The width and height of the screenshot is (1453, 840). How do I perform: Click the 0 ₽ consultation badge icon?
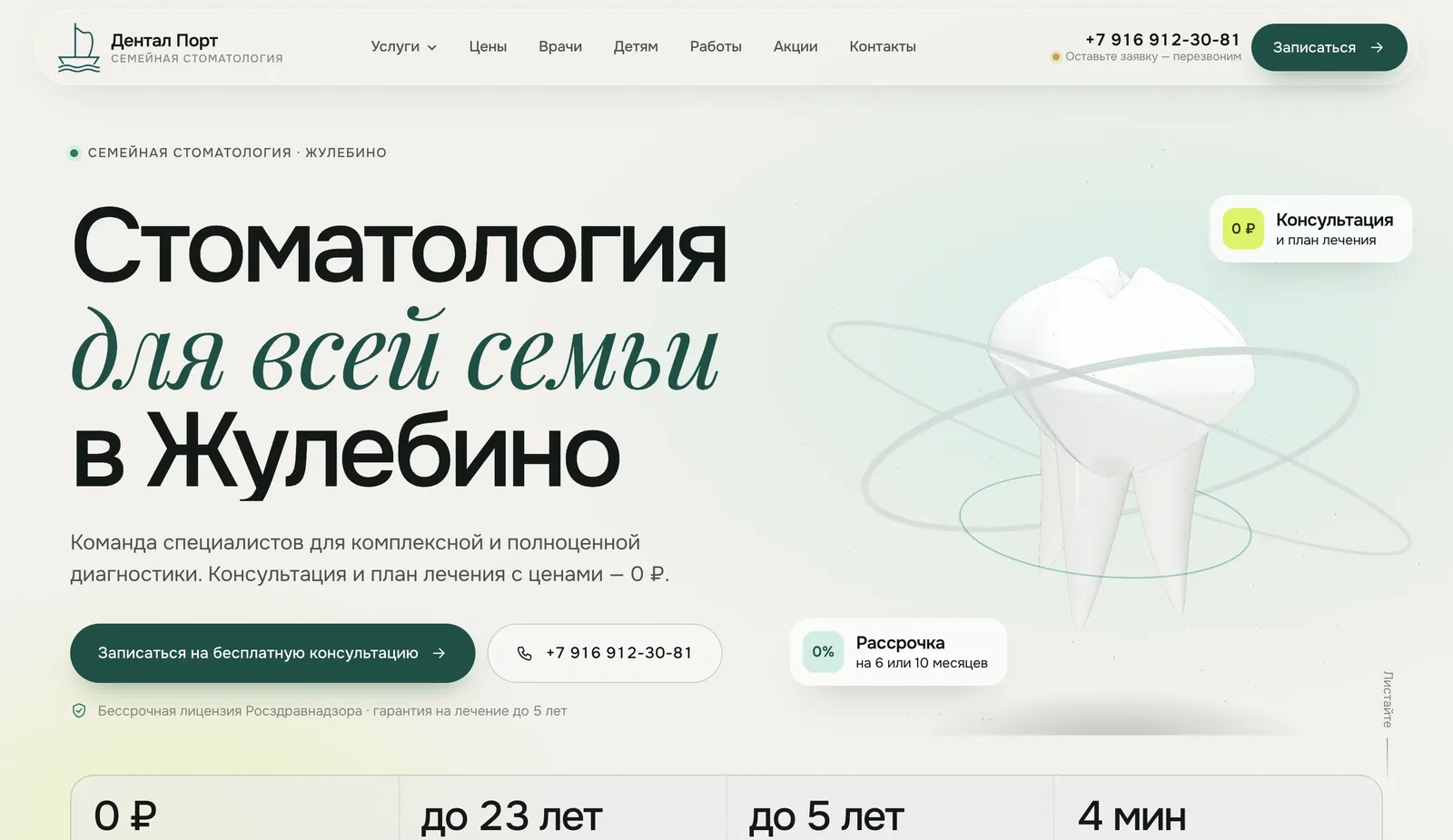click(1243, 229)
